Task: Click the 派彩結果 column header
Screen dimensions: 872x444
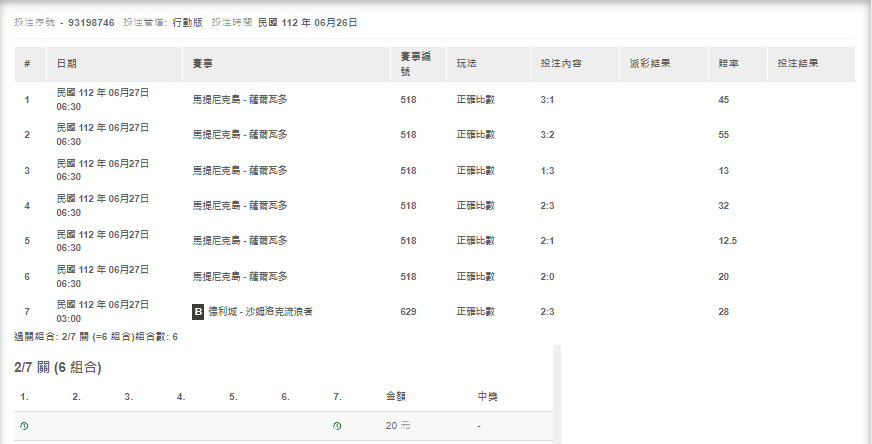Action: pyautogui.click(x=649, y=63)
